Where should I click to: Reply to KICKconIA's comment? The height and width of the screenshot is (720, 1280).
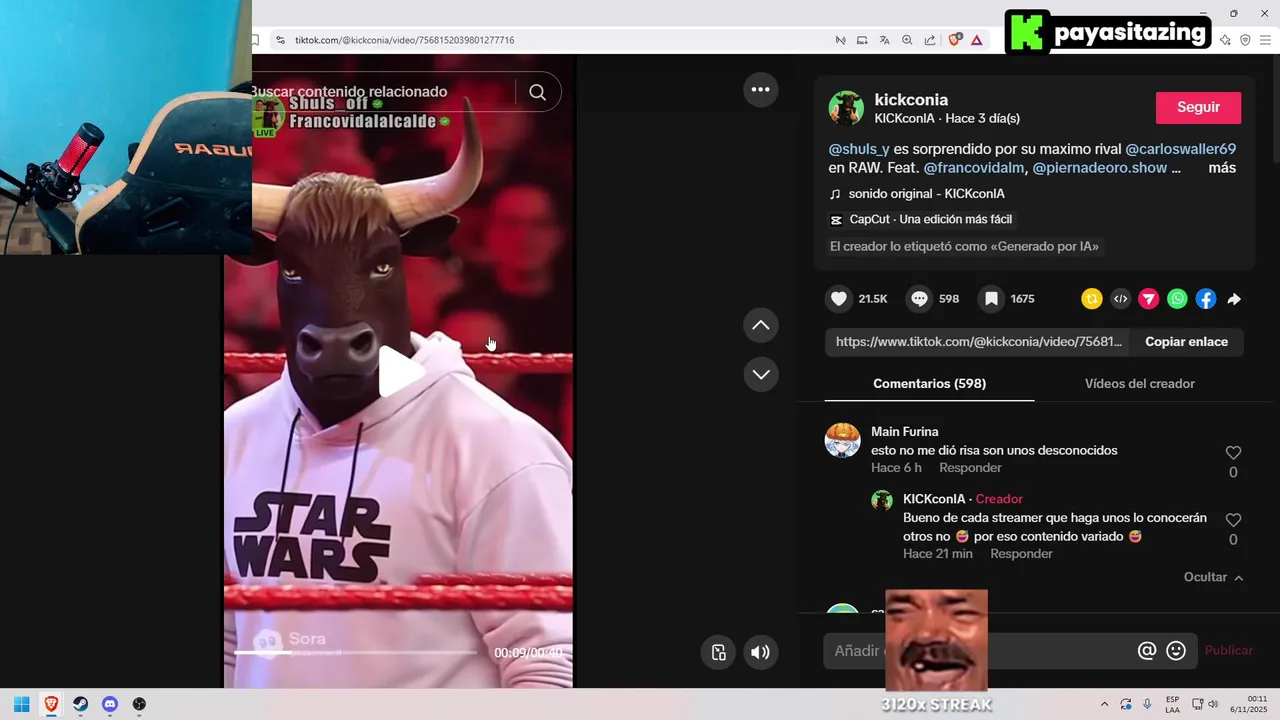click(1021, 554)
